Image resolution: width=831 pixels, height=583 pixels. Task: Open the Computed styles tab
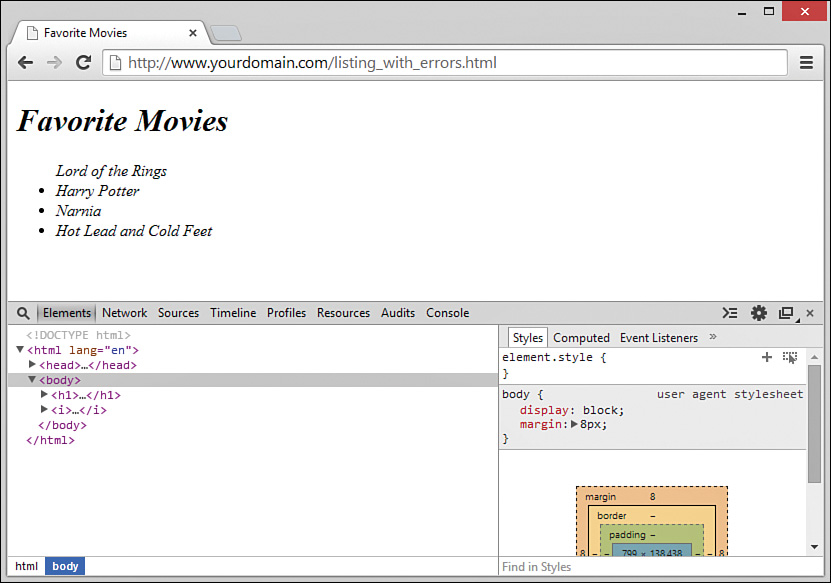pos(581,337)
